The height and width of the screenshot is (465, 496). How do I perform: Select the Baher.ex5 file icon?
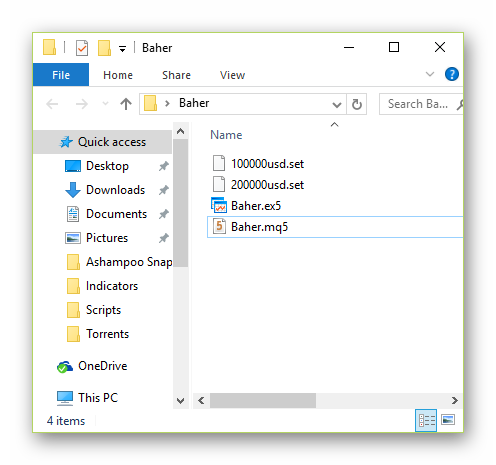tap(219, 205)
